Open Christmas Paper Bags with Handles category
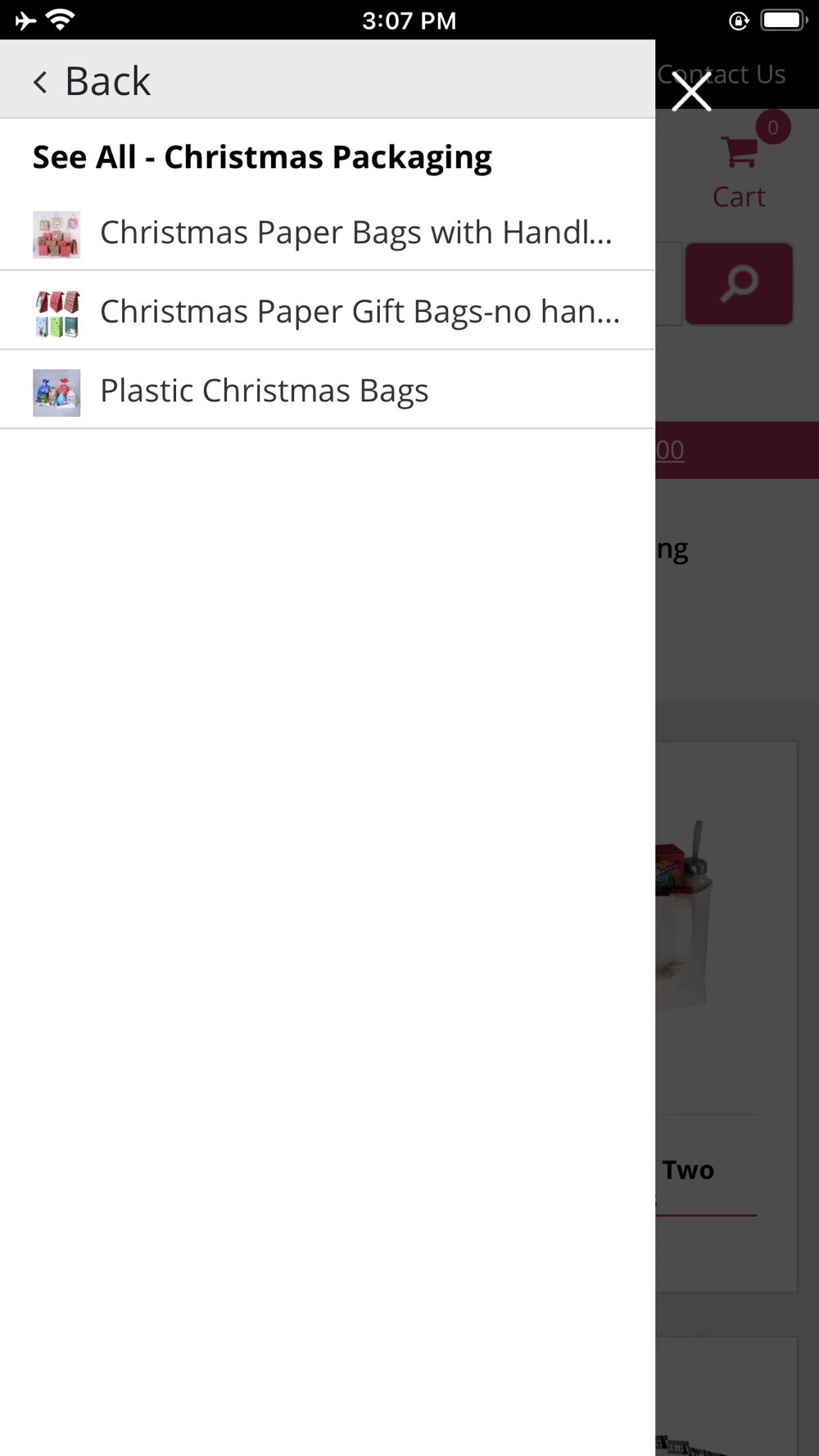 pos(328,233)
